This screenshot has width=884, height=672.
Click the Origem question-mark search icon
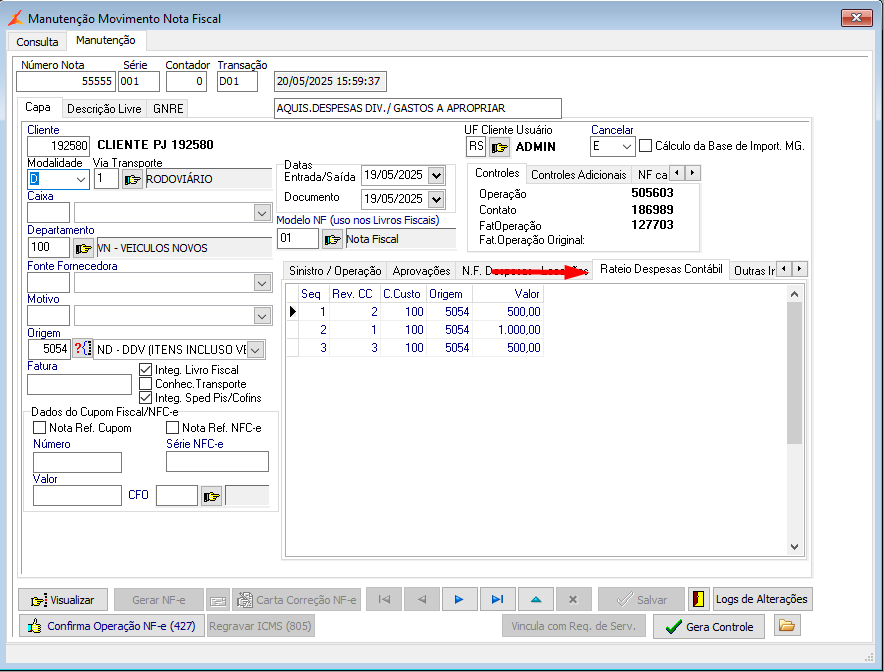click(82, 349)
